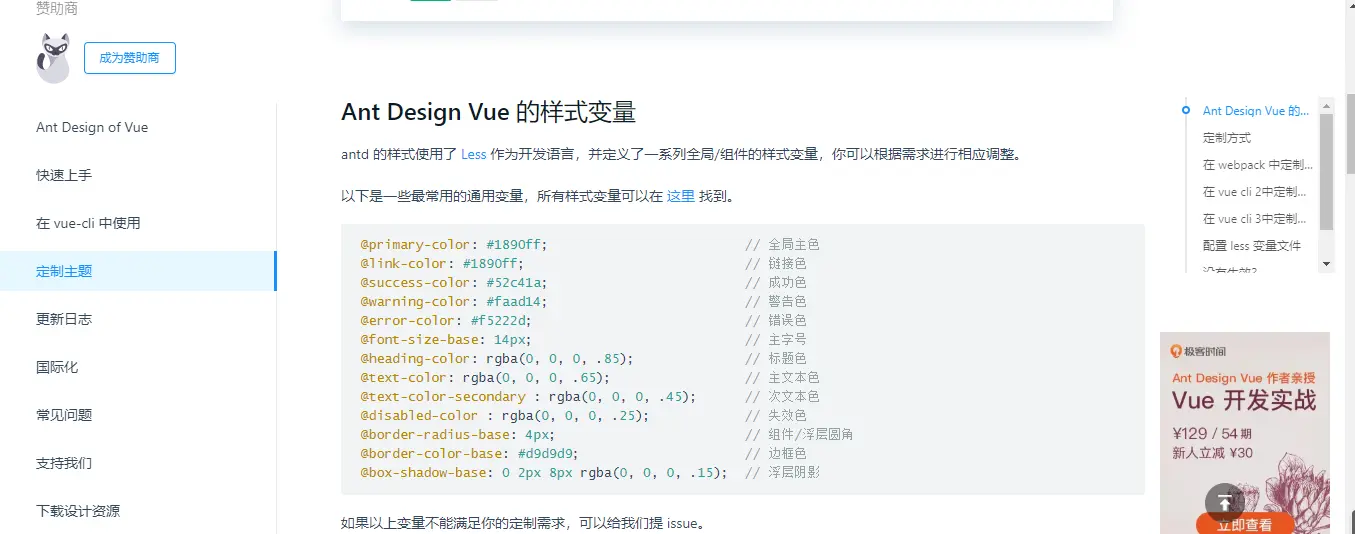The width and height of the screenshot is (1355, 534).
Task: Click the 成为赞助商 button
Action: [x=129, y=58]
